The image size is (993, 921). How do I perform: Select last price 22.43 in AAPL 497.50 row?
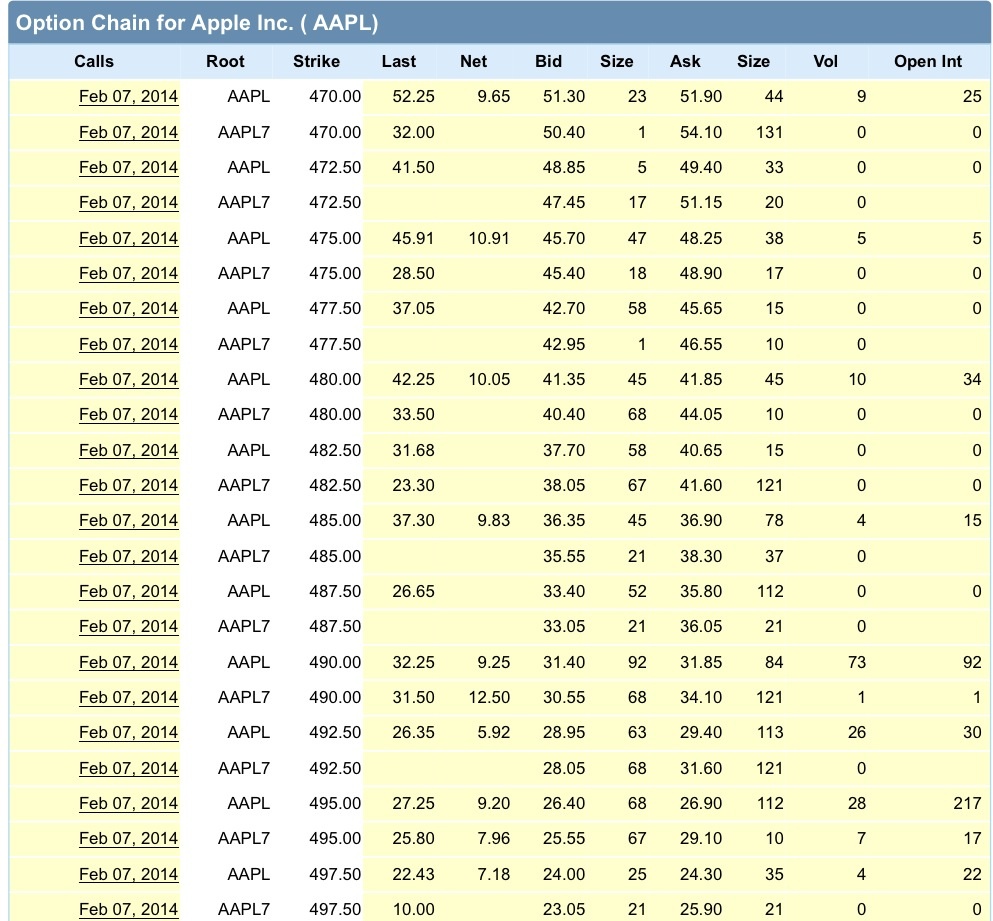point(414,875)
